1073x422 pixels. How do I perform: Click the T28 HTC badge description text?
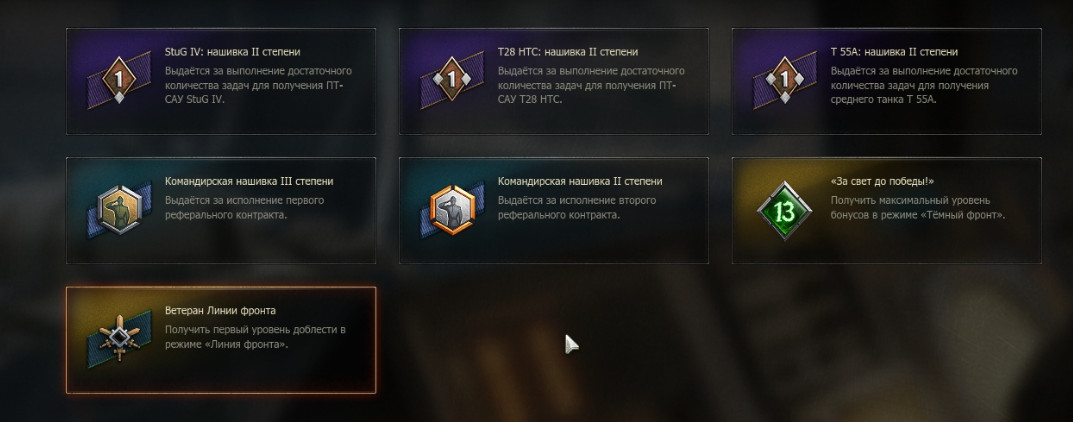[x=591, y=85]
